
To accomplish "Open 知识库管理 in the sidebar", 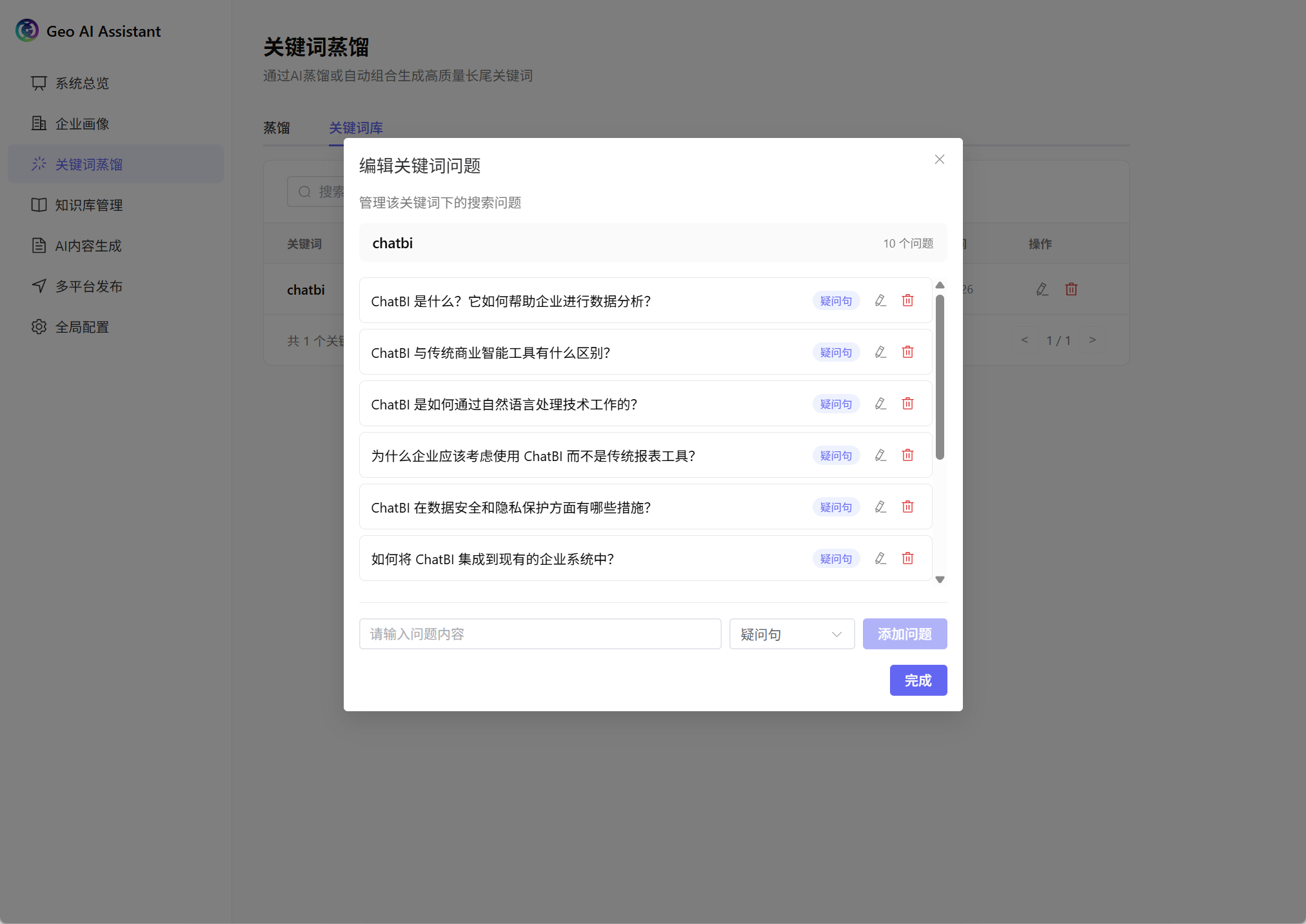I will [115, 205].
